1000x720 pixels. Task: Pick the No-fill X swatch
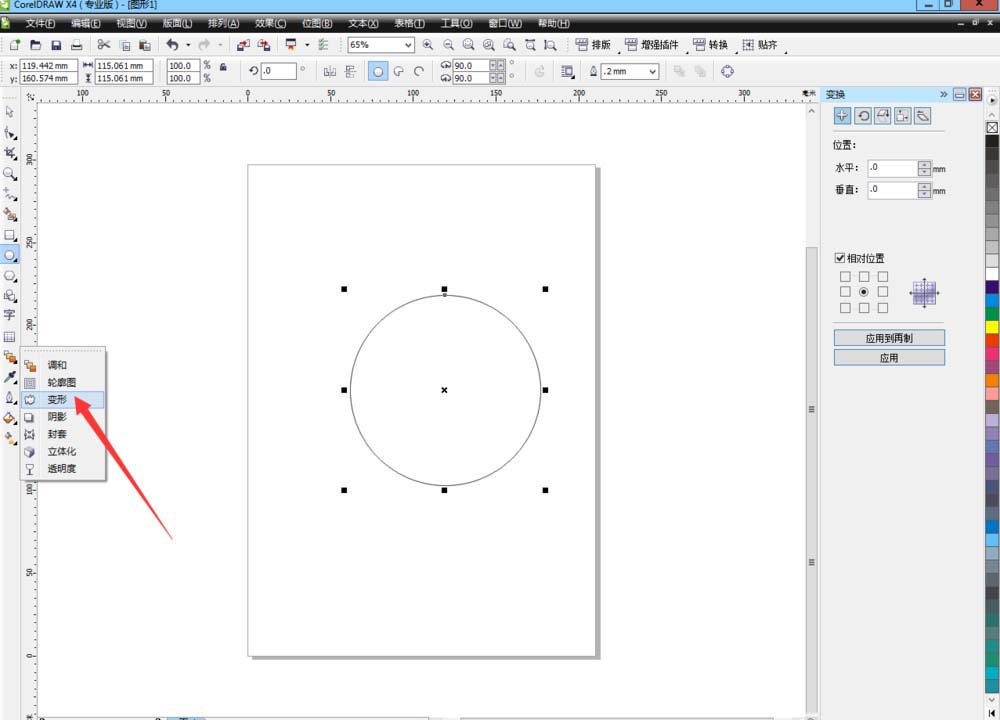tap(992, 128)
